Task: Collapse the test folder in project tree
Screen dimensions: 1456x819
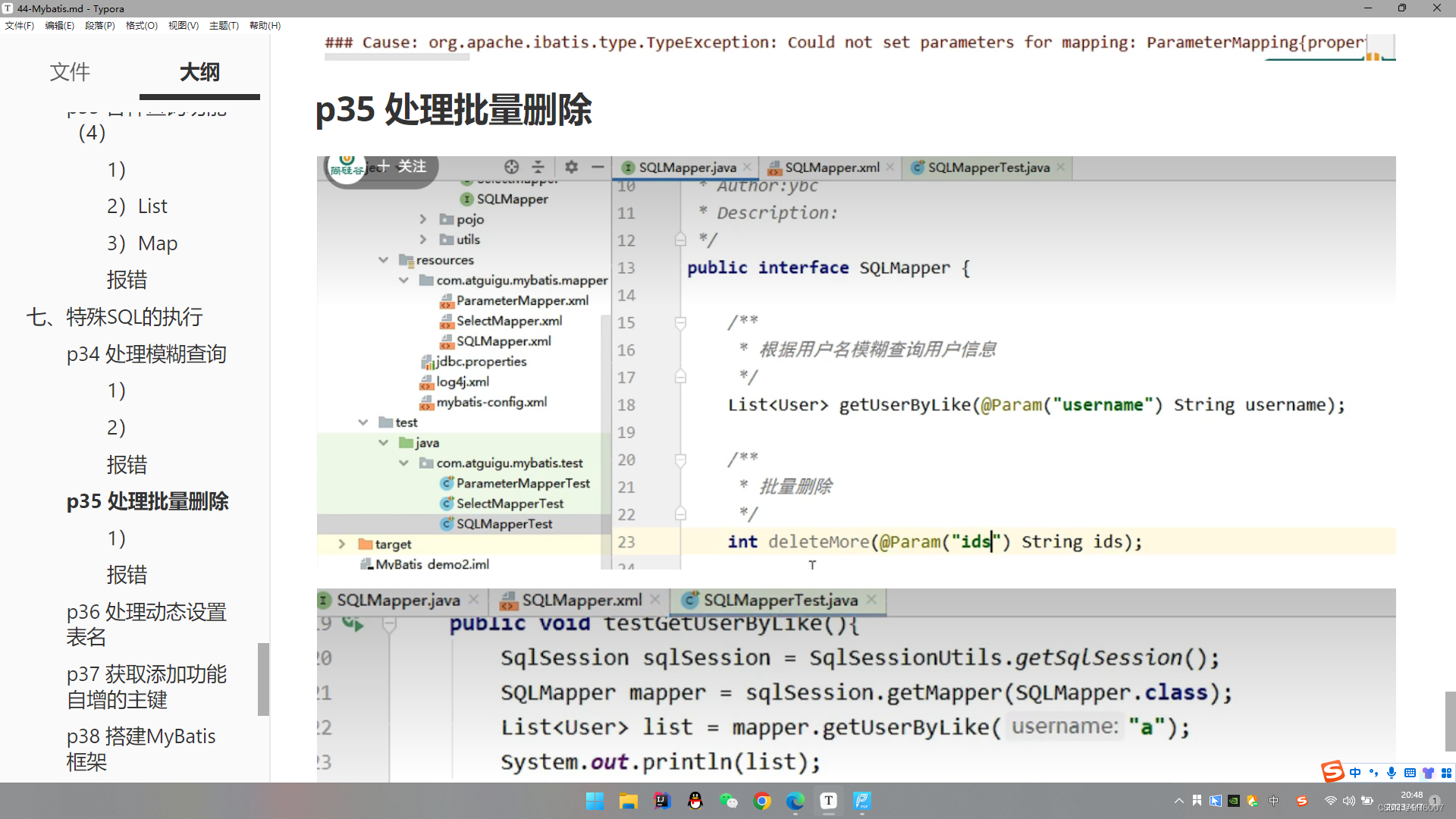Action: [363, 422]
